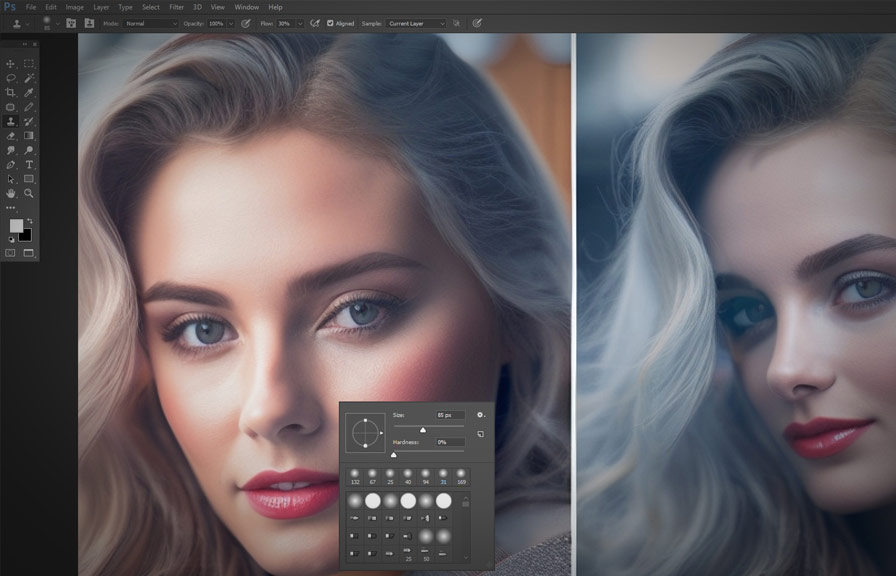Choose the Horizontal Type tool

29,164
